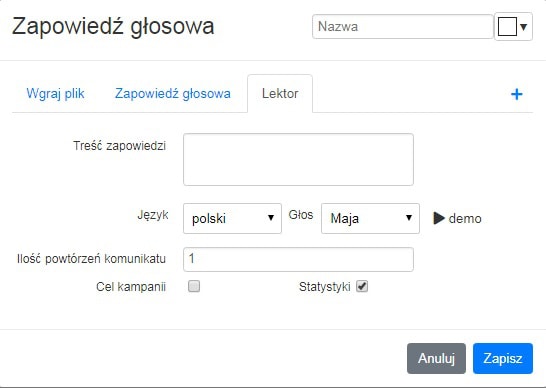Focus the Nazwa name input field
The width and height of the screenshot is (546, 388).
tap(403, 26)
